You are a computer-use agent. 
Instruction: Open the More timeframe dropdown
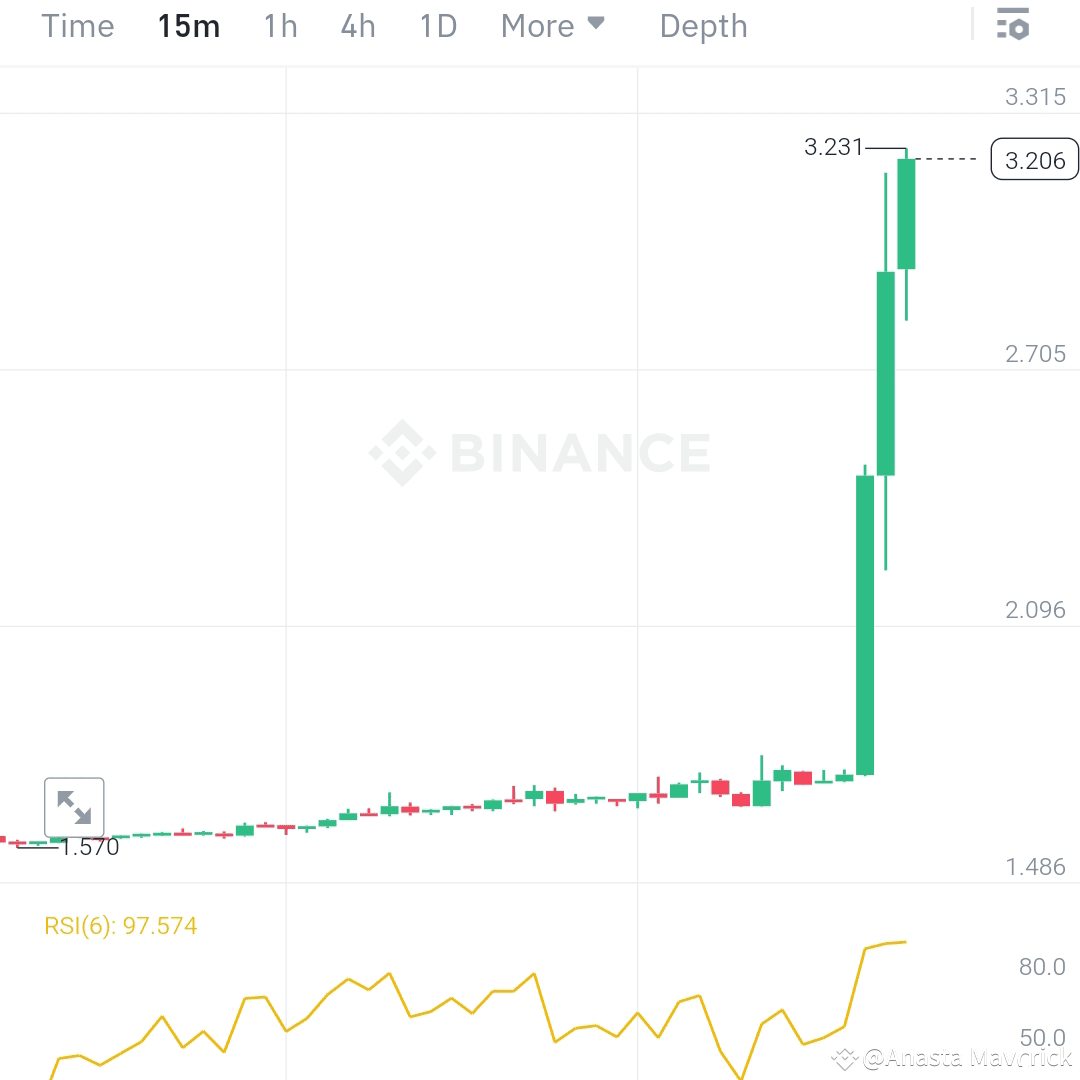coord(553,26)
